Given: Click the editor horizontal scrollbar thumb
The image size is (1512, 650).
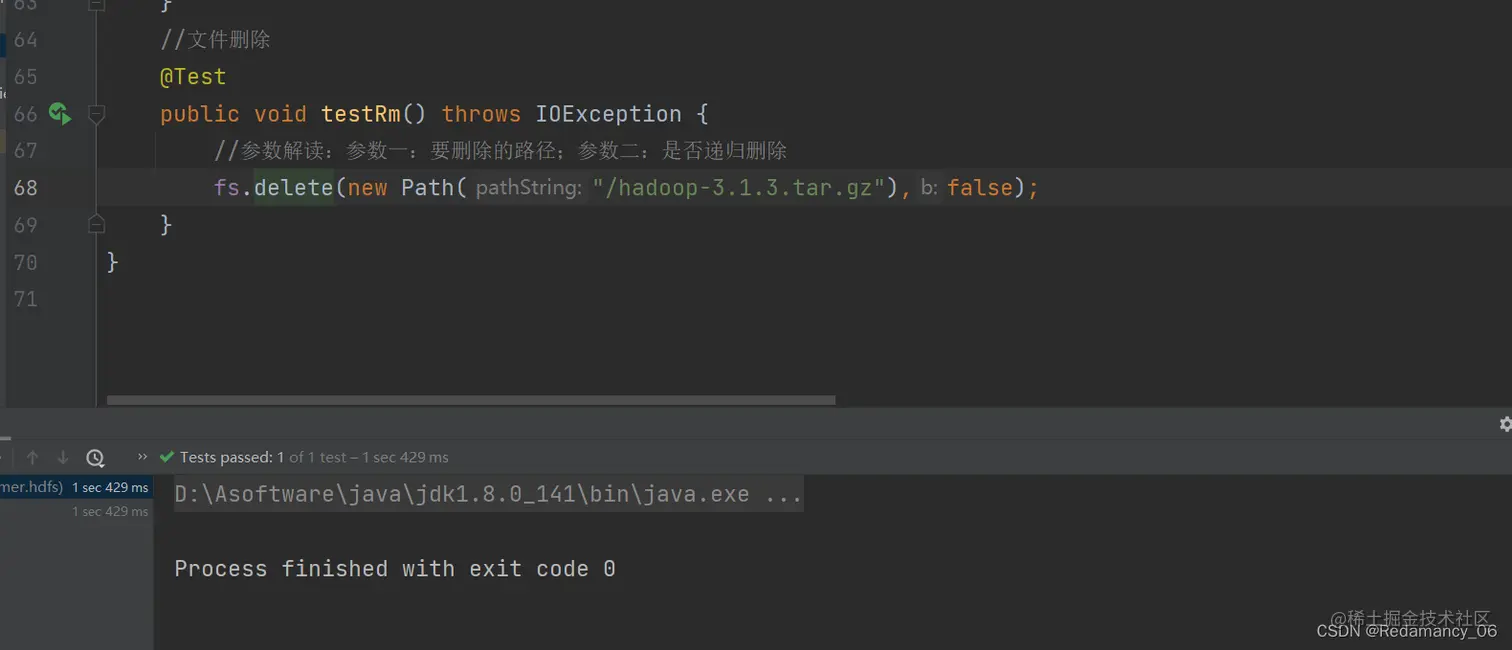Looking at the screenshot, I should point(471,400).
